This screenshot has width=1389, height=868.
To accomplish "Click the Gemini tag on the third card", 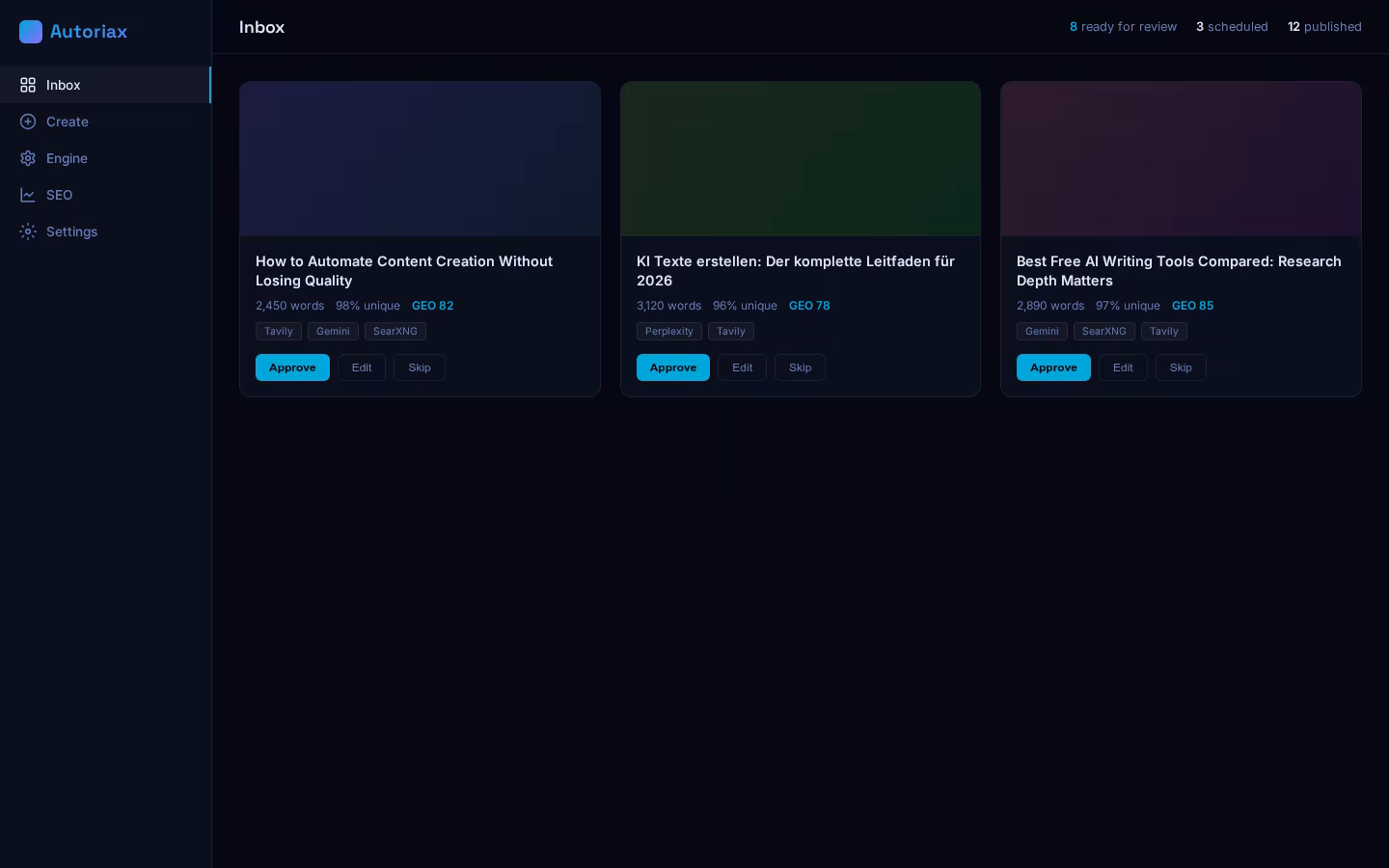I will [x=1042, y=331].
